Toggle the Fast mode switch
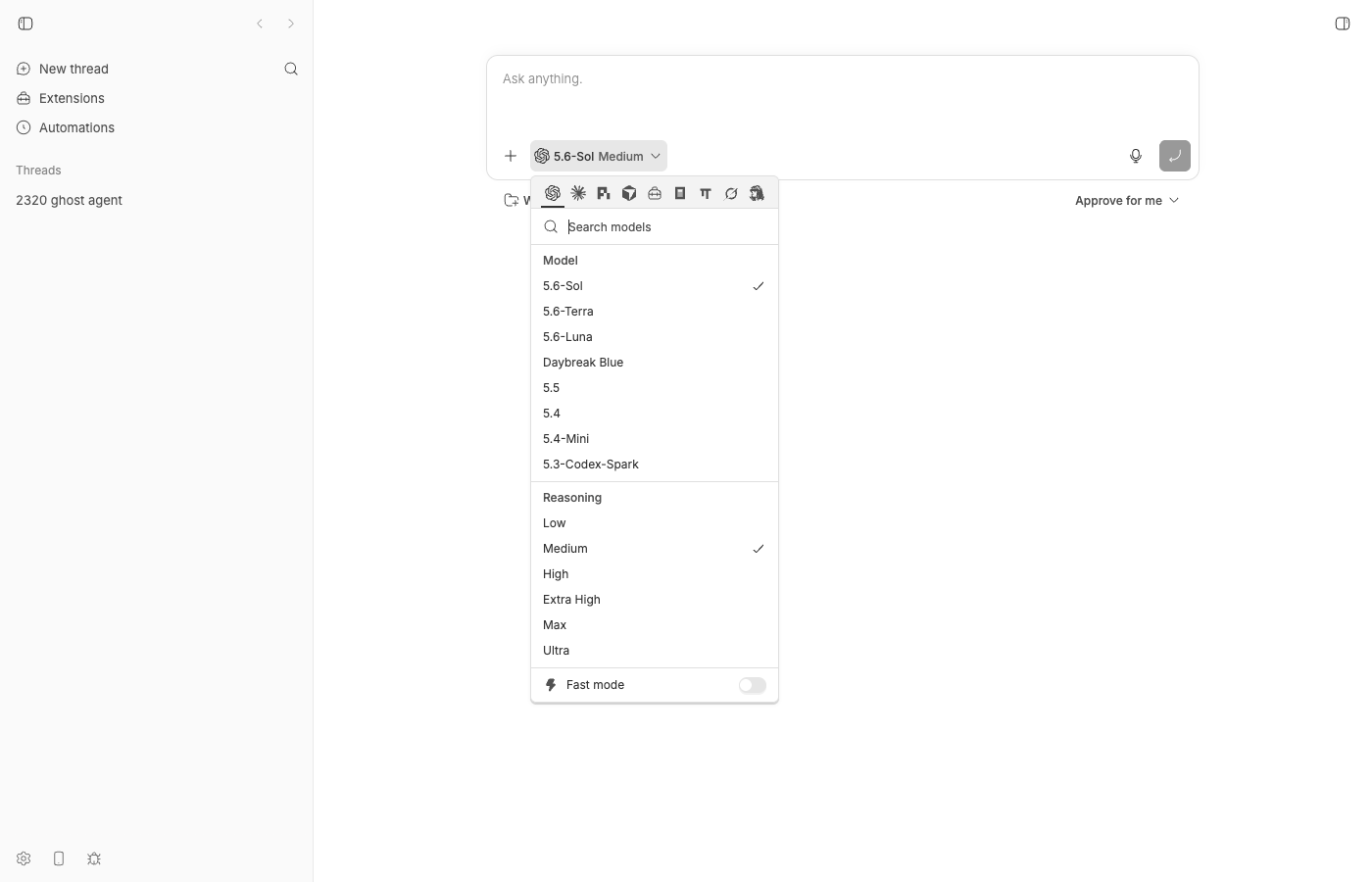This screenshot has height=882, width=1372. (x=753, y=685)
